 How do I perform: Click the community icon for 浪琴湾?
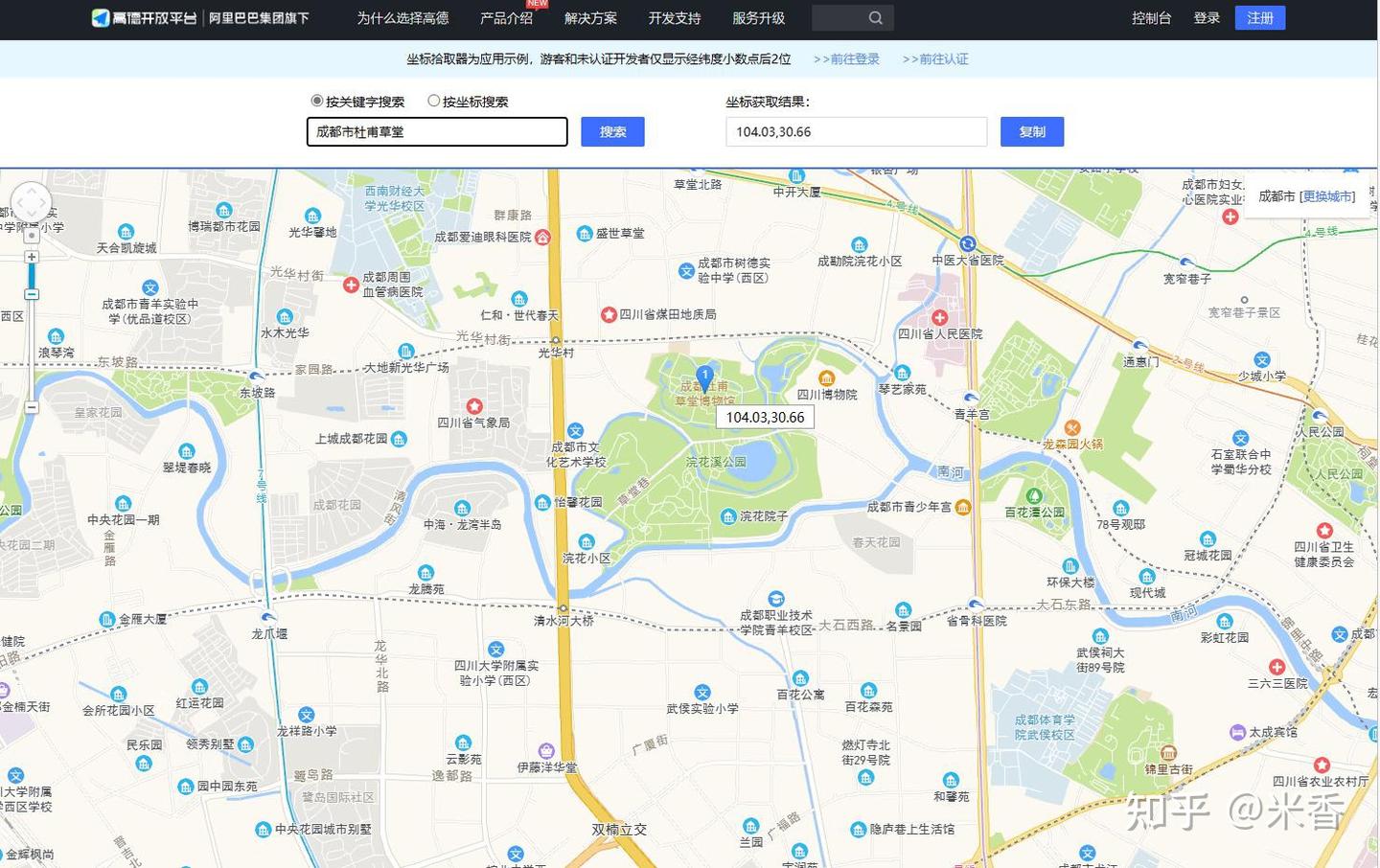(56, 335)
